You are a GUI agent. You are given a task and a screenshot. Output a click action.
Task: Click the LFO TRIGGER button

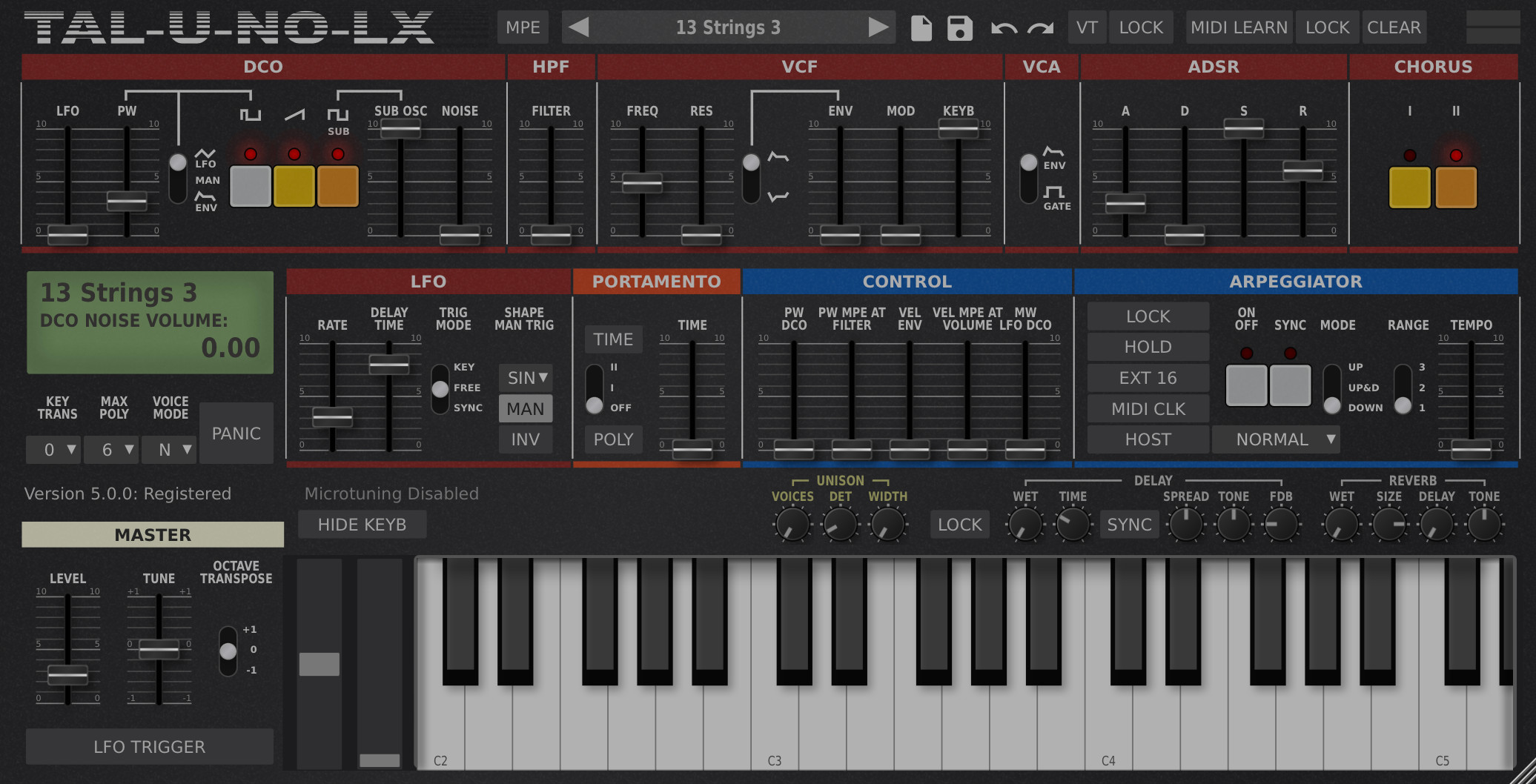click(x=150, y=747)
